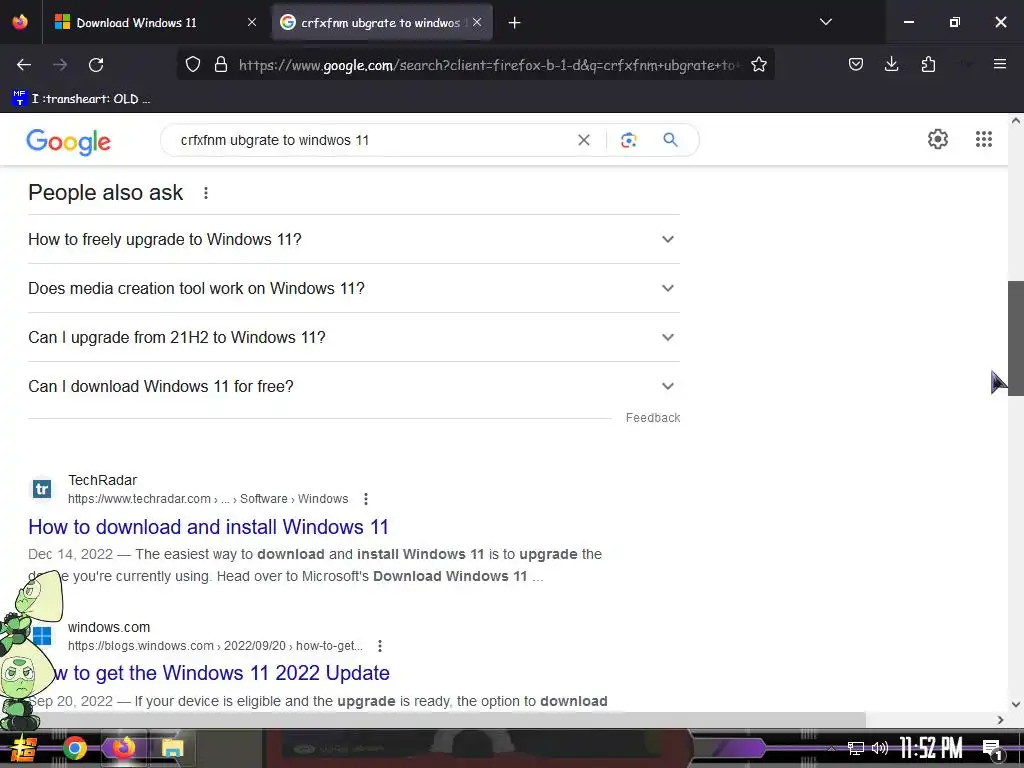This screenshot has height=768, width=1024.
Task: Open the network icon in system tray
Action: pos(856,748)
